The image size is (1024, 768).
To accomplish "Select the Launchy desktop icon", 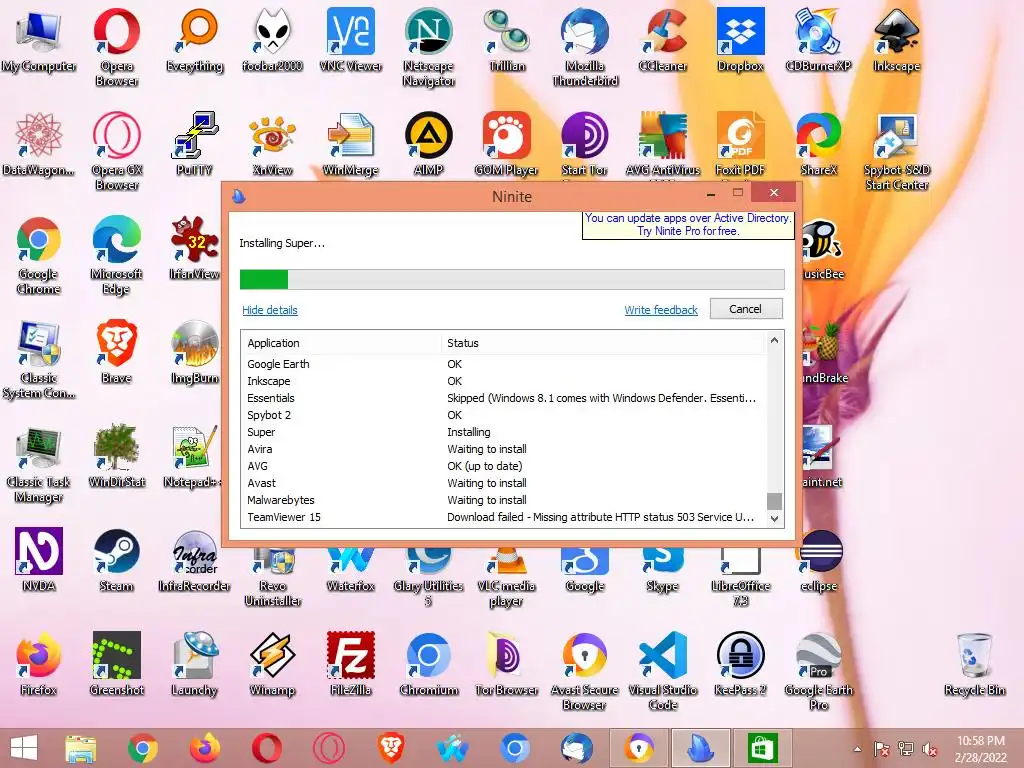I will pyautogui.click(x=194, y=664).
